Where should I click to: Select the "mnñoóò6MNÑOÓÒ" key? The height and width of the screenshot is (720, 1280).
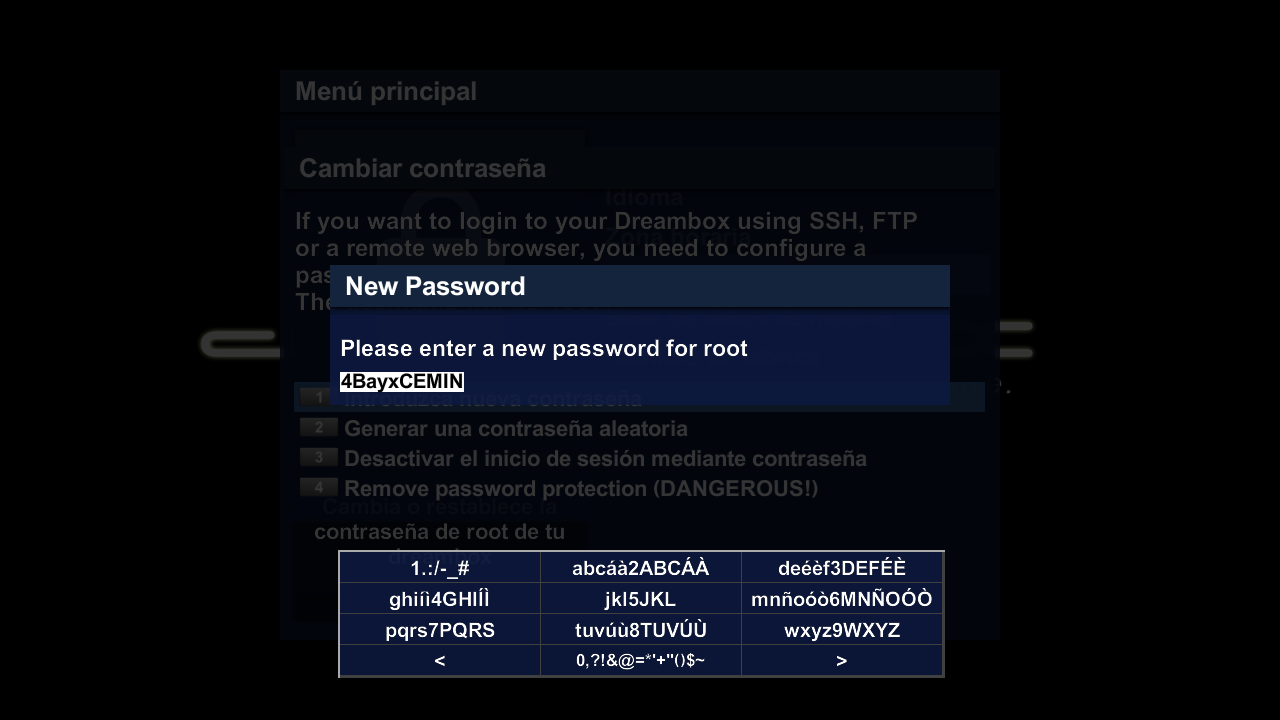point(841,599)
